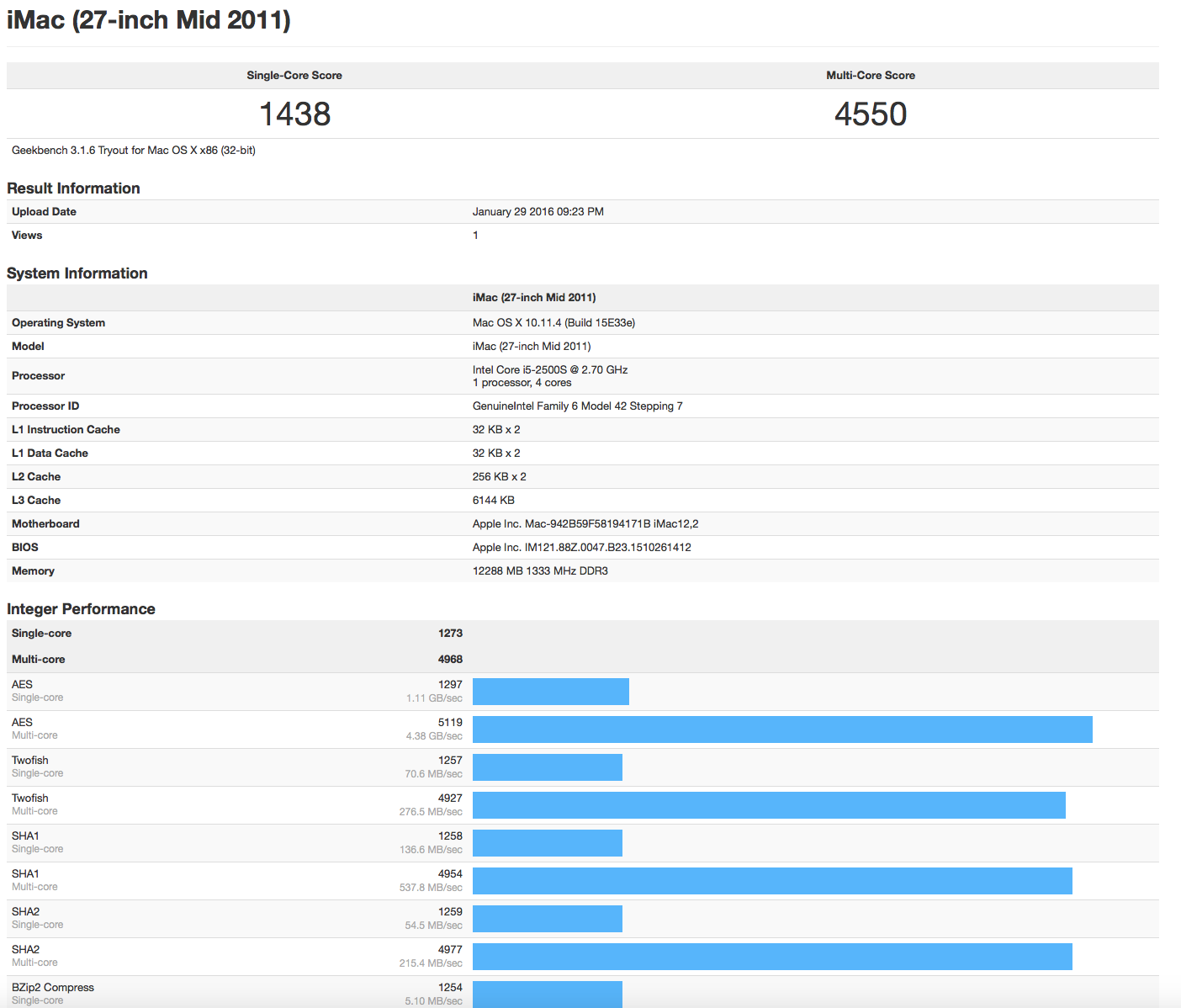Click the BZip2 Compress score 1254
This screenshot has width=1181, height=1008.
(450, 988)
